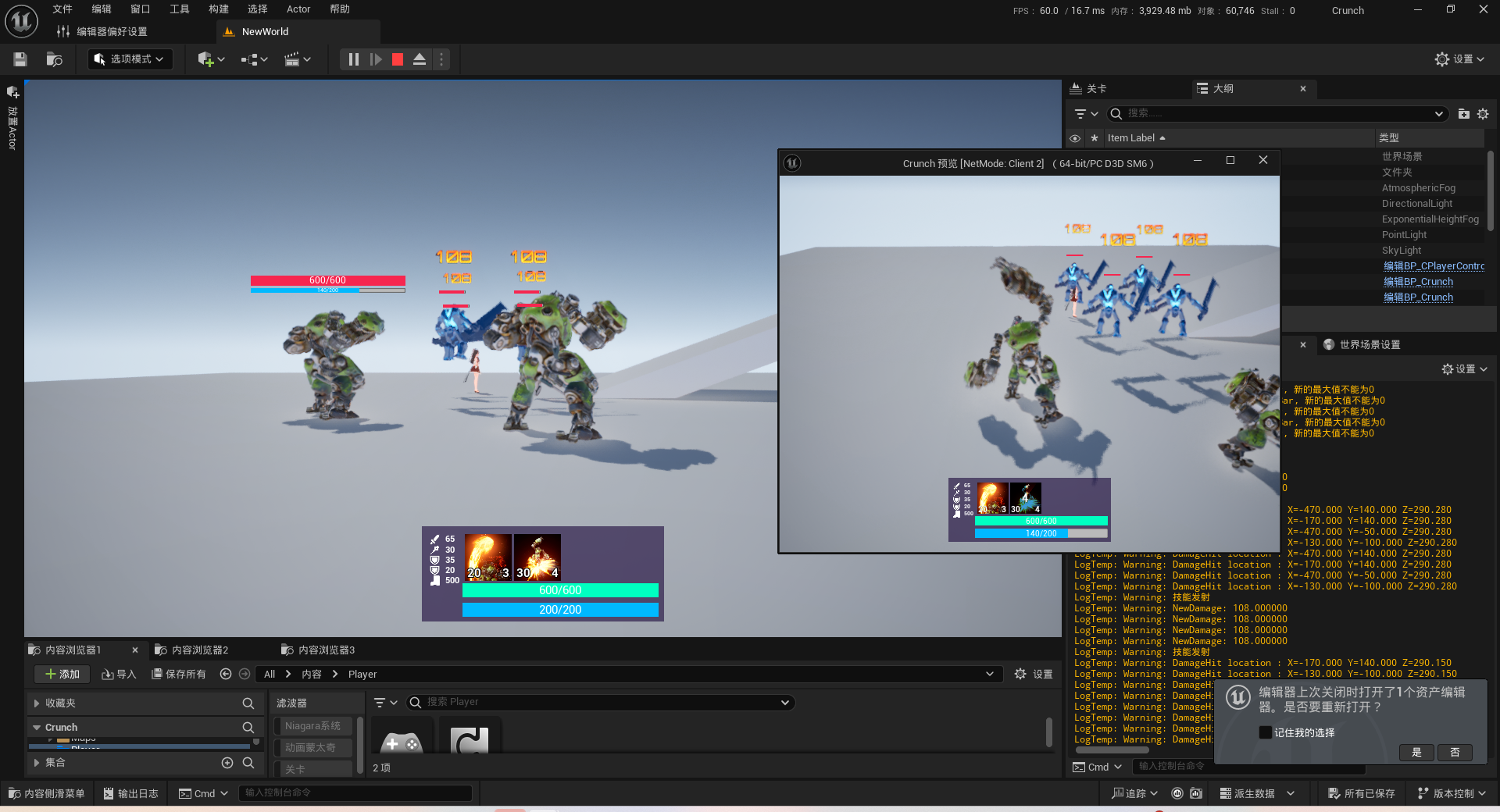Open the 窗口 menu
The width and height of the screenshot is (1500, 812).
pos(141,9)
